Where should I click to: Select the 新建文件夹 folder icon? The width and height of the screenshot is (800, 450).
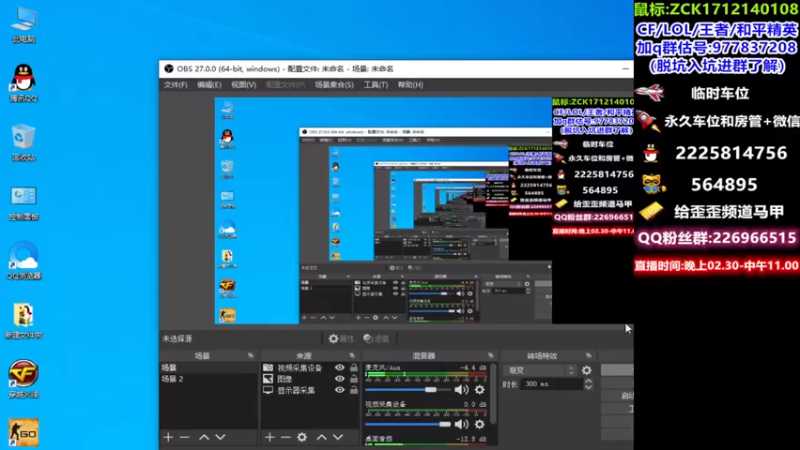tap(23, 320)
